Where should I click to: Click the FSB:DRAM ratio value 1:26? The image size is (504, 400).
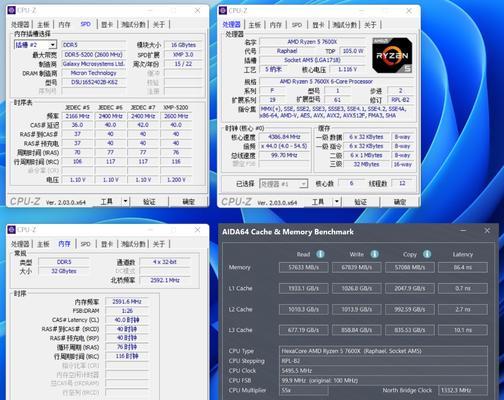point(127,311)
